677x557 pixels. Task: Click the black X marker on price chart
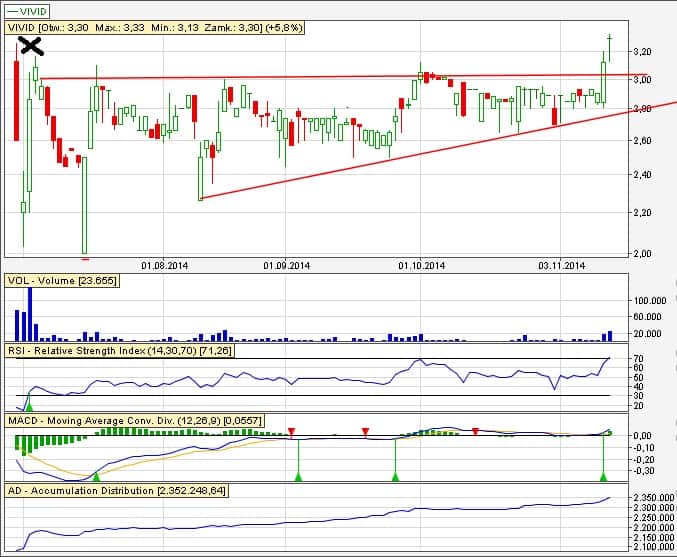tap(32, 45)
